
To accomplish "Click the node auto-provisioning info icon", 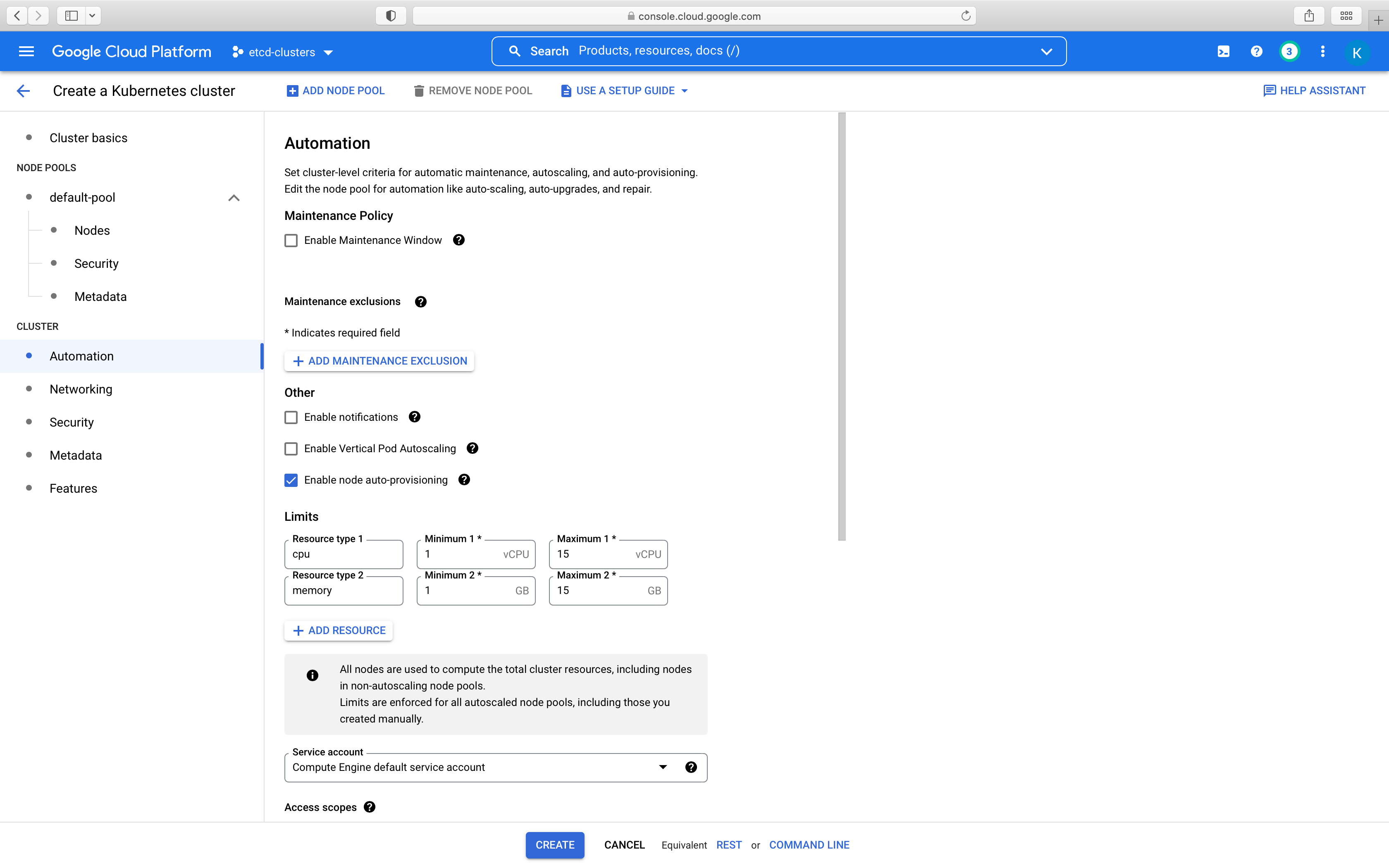I will (464, 480).
